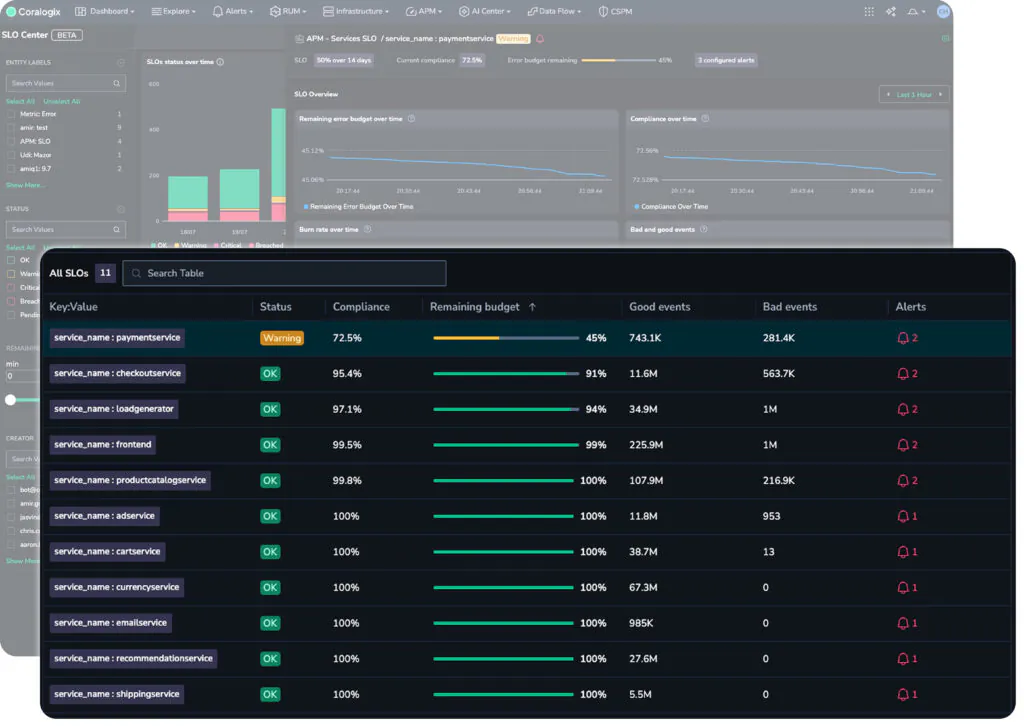Viewport: 1024px width, 727px height.
Task: Check the APM: SLO entity label
Action: click(x=10, y=142)
